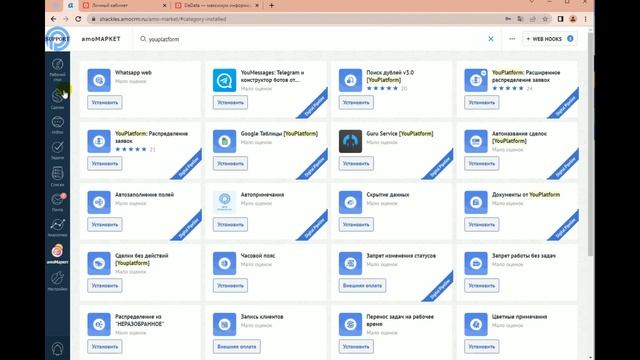
Task: Open the Настройки icon in sidebar
Action: (x=58, y=281)
